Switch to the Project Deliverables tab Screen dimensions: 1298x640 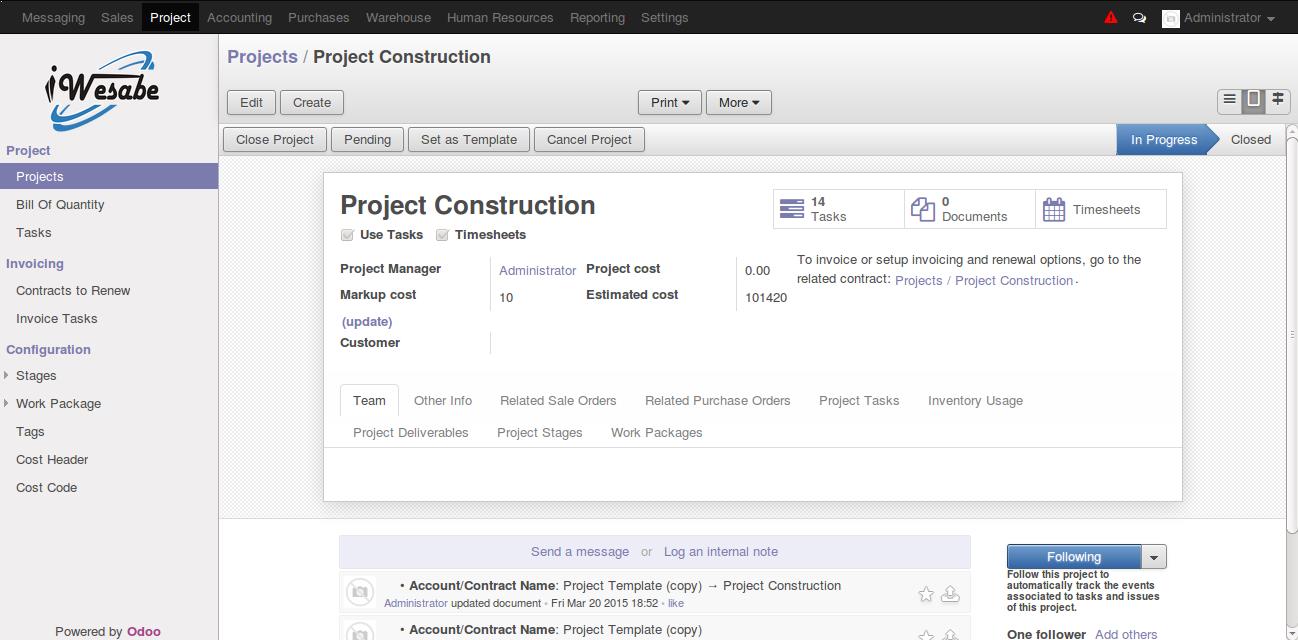pyautogui.click(x=411, y=432)
